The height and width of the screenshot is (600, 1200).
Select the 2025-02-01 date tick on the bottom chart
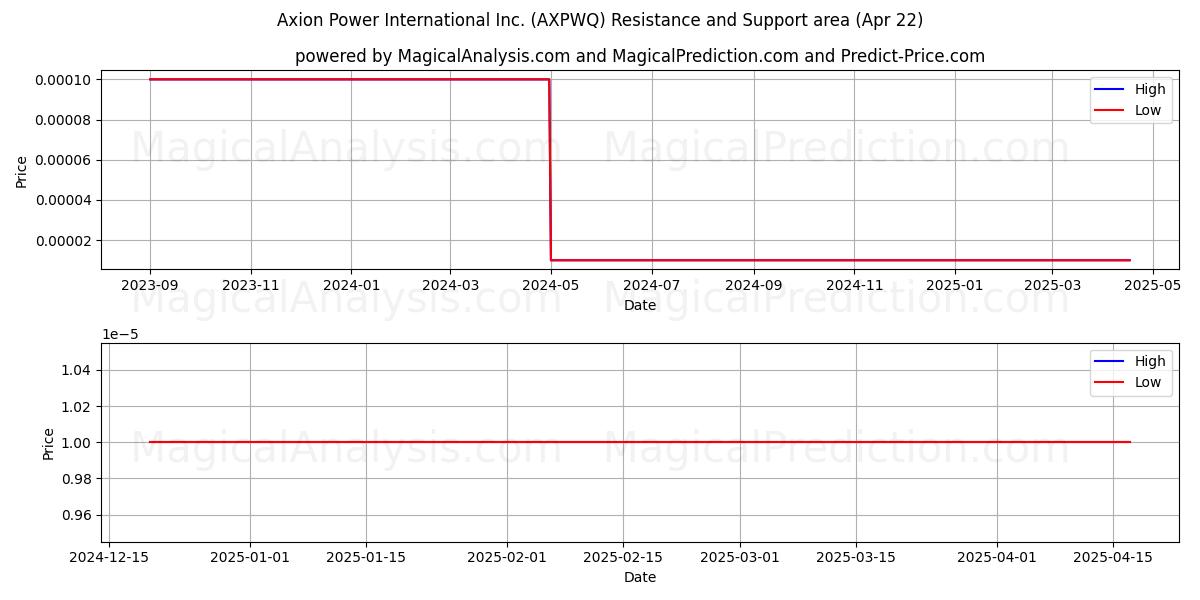point(507,556)
